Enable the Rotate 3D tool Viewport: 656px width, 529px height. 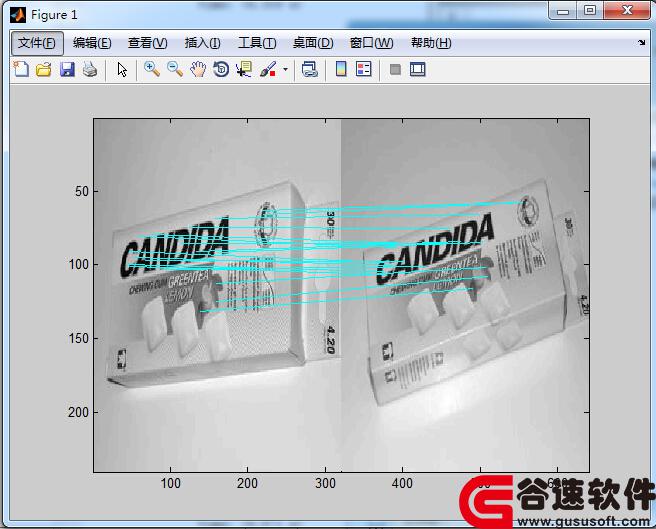tap(221, 69)
